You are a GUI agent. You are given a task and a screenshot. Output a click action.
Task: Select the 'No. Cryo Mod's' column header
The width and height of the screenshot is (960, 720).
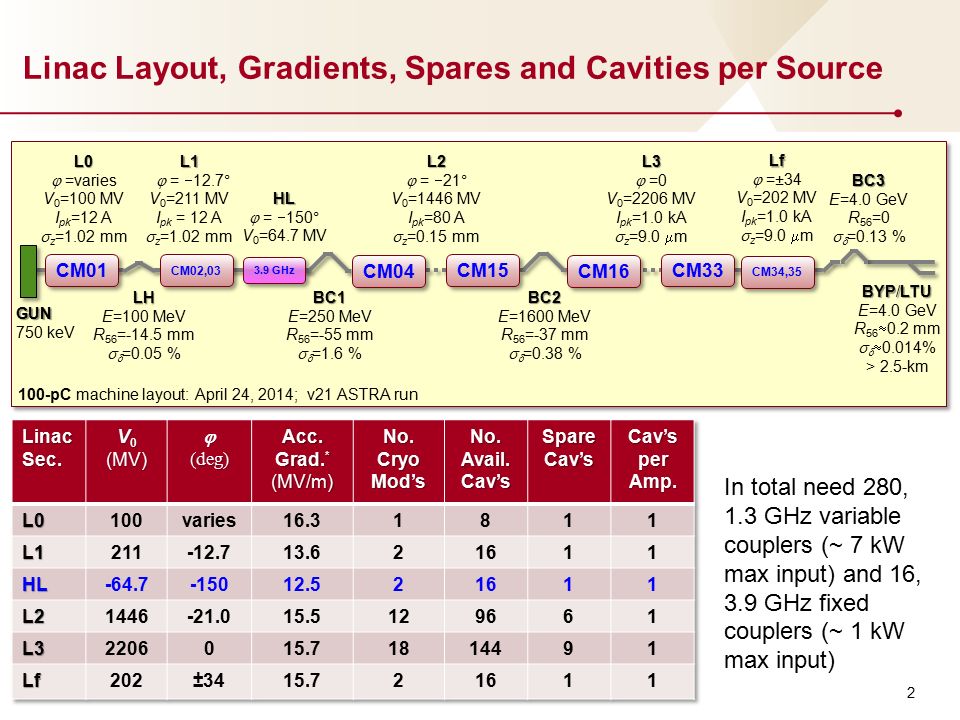399,460
